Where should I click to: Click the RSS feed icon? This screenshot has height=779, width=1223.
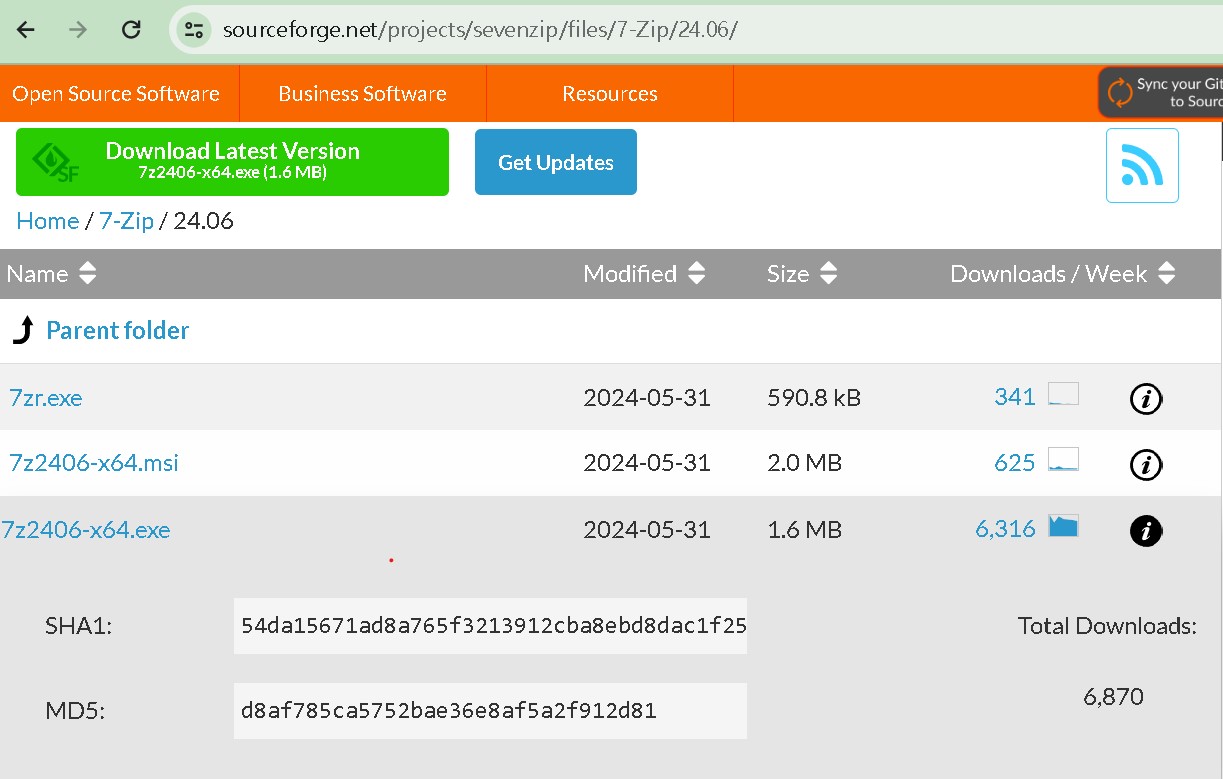pos(1142,165)
